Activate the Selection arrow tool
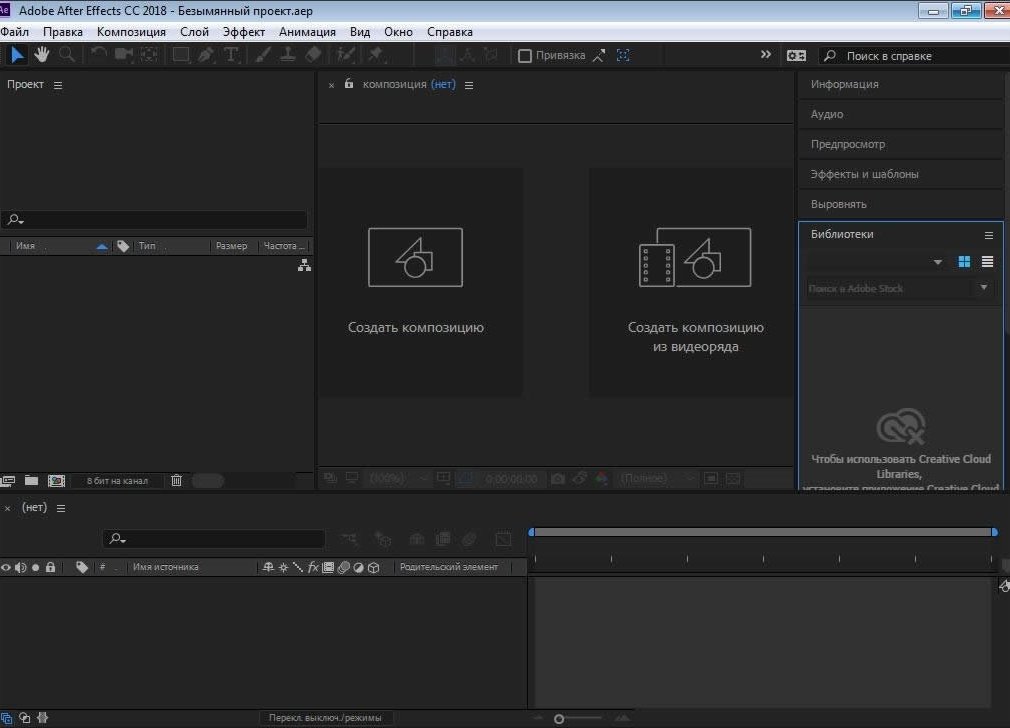 click(x=18, y=55)
